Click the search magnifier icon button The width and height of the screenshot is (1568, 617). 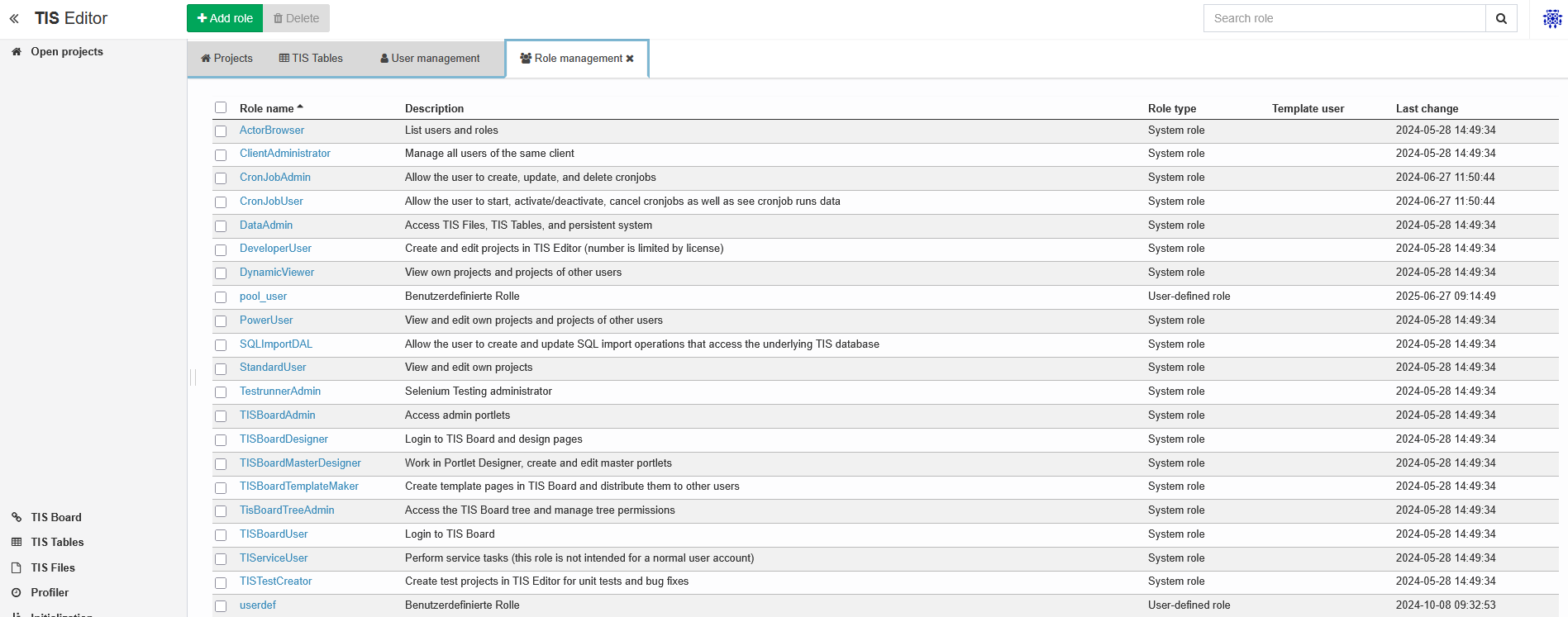tap(1501, 18)
